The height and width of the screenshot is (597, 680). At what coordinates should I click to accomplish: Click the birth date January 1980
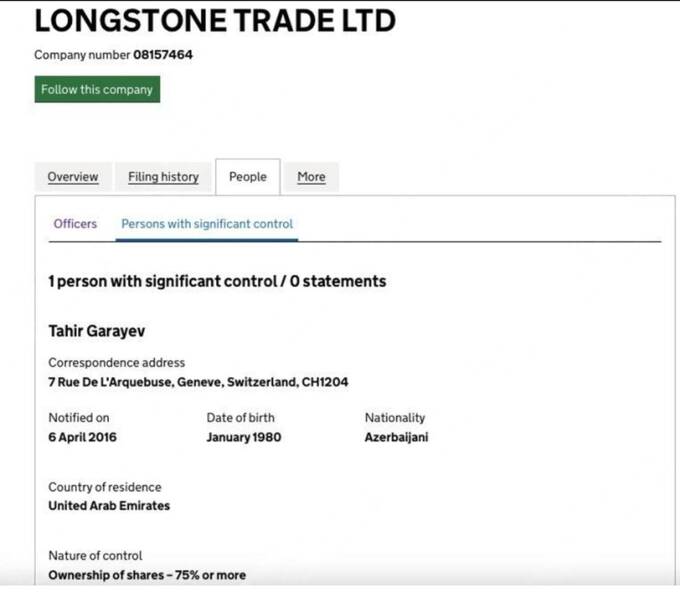(x=244, y=437)
